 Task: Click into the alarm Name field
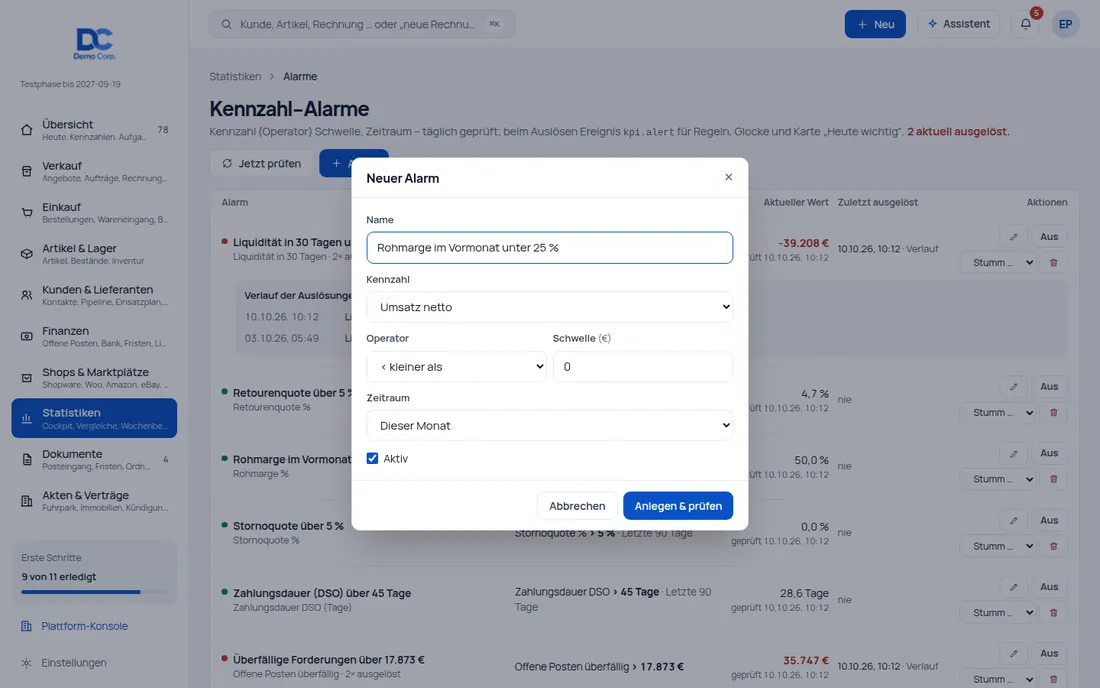point(549,248)
